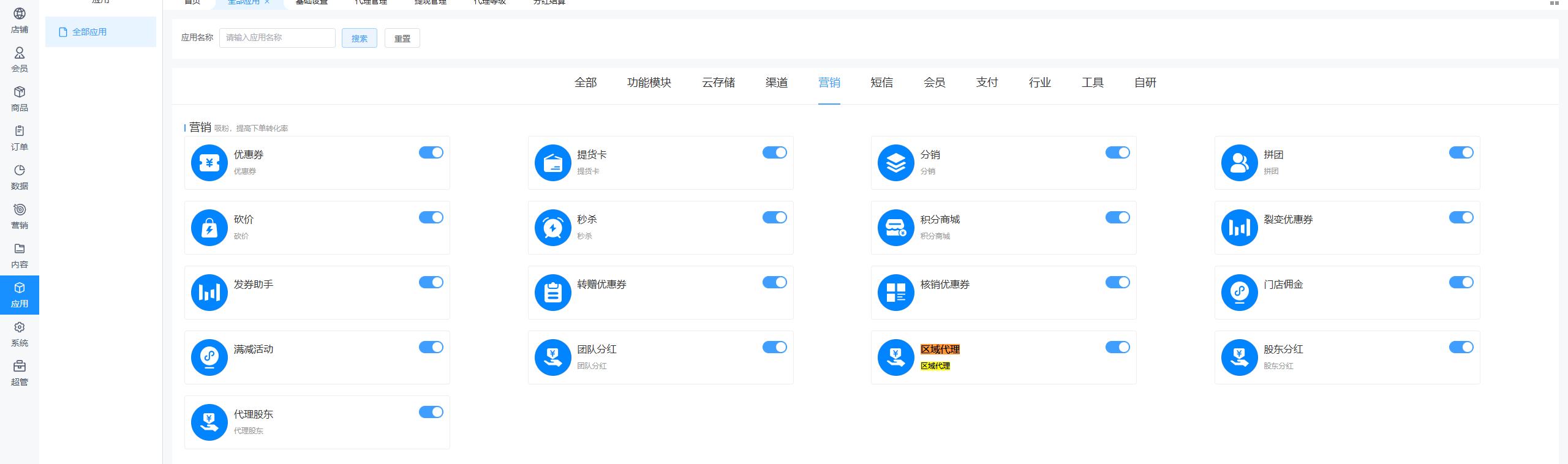The image size is (1568, 464).
Task: Click the 发券助手 chart app icon
Action: pyautogui.click(x=209, y=293)
